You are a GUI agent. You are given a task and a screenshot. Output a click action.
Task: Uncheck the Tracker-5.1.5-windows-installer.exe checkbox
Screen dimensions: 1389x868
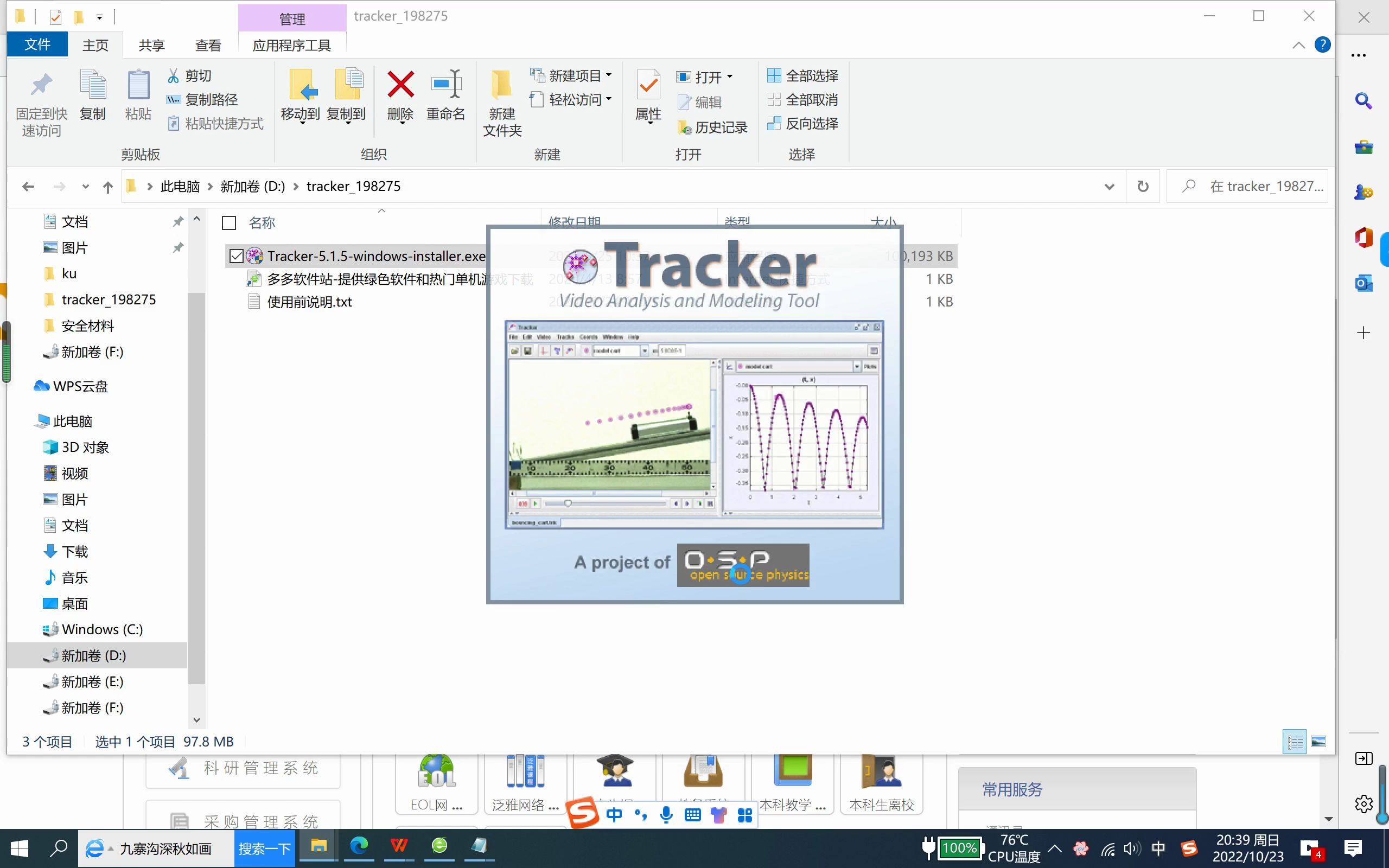(x=236, y=256)
